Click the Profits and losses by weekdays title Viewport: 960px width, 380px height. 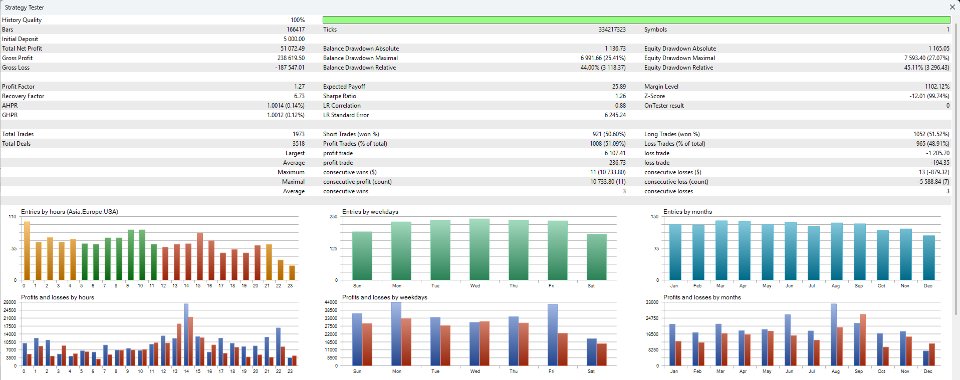384,297
